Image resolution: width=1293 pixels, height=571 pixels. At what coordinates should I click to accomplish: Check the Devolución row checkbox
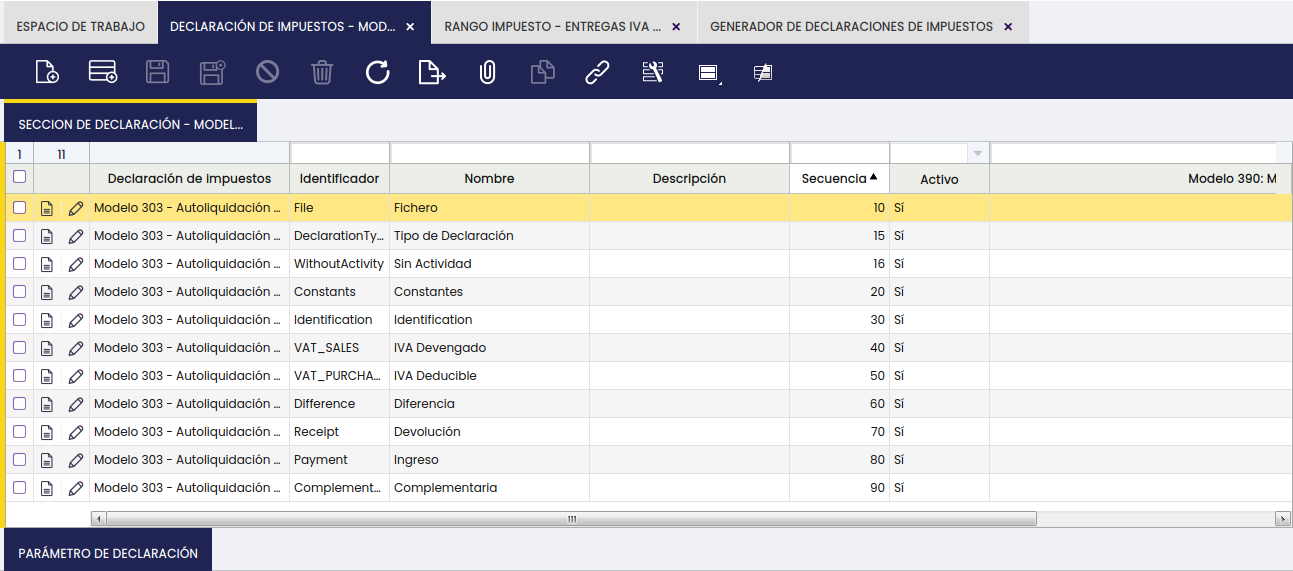19,431
